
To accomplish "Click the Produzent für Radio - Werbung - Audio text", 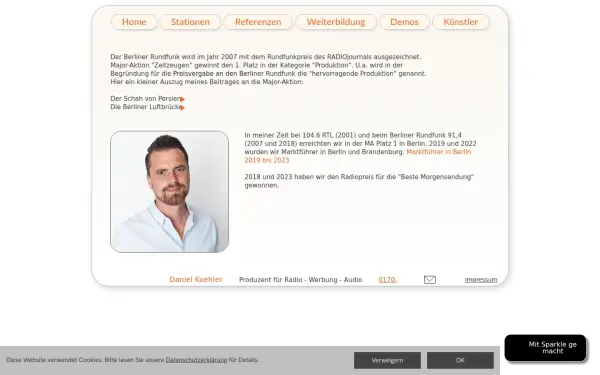I will (300, 280).
